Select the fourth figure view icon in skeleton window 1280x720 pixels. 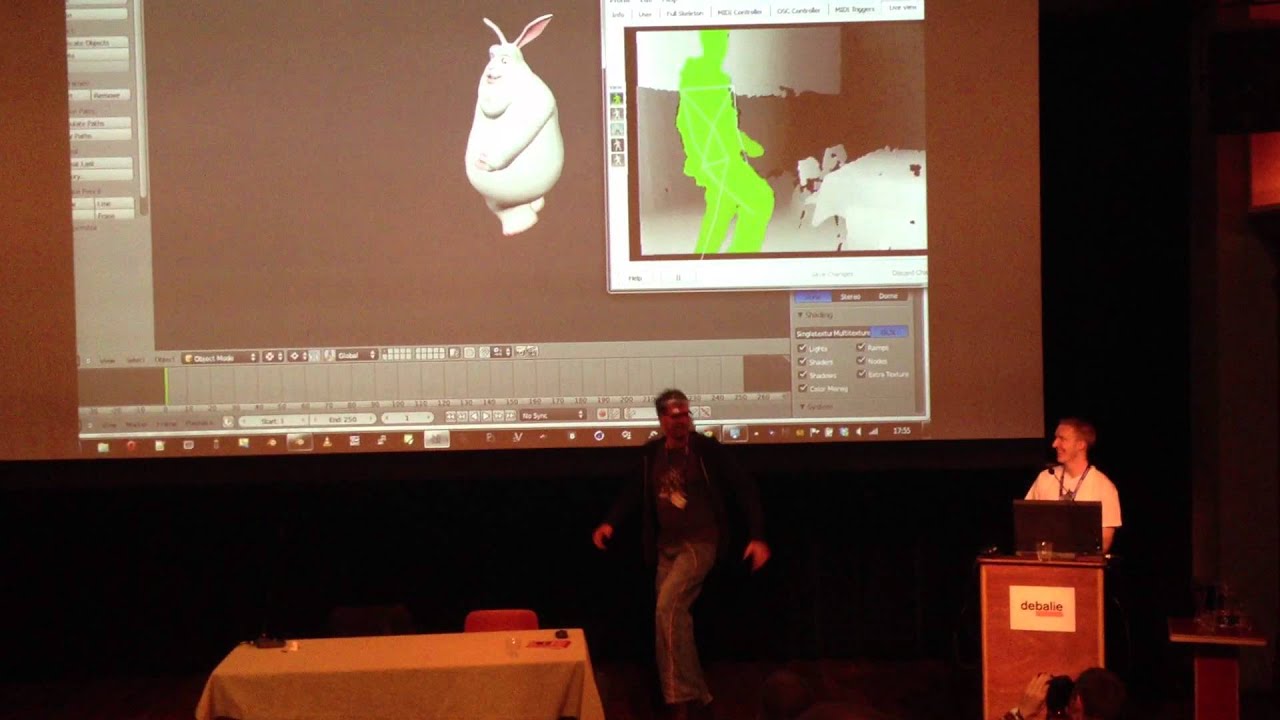pos(616,144)
